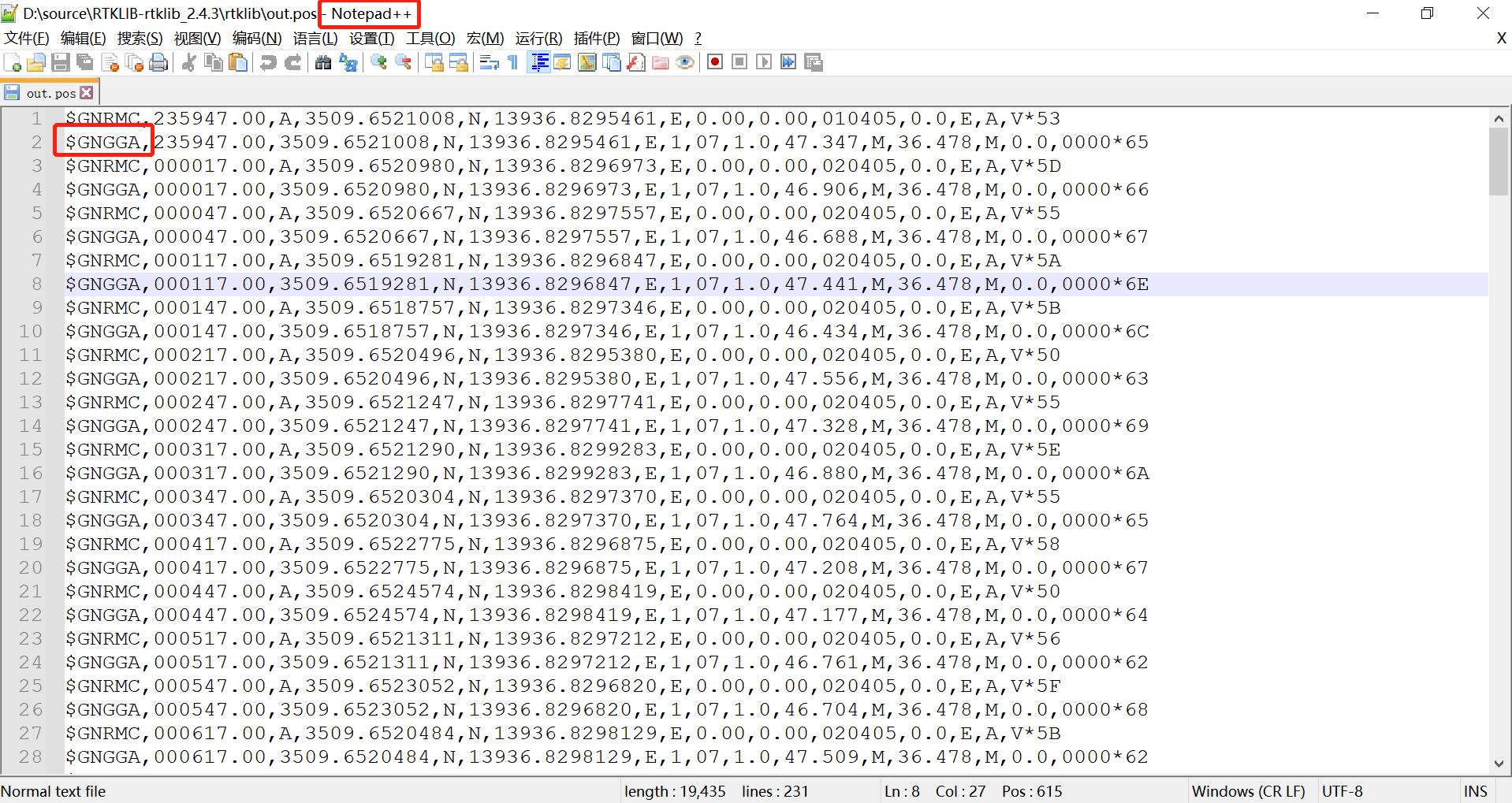Close the document with the menu-bar X
1512x803 pixels.
(1501, 39)
